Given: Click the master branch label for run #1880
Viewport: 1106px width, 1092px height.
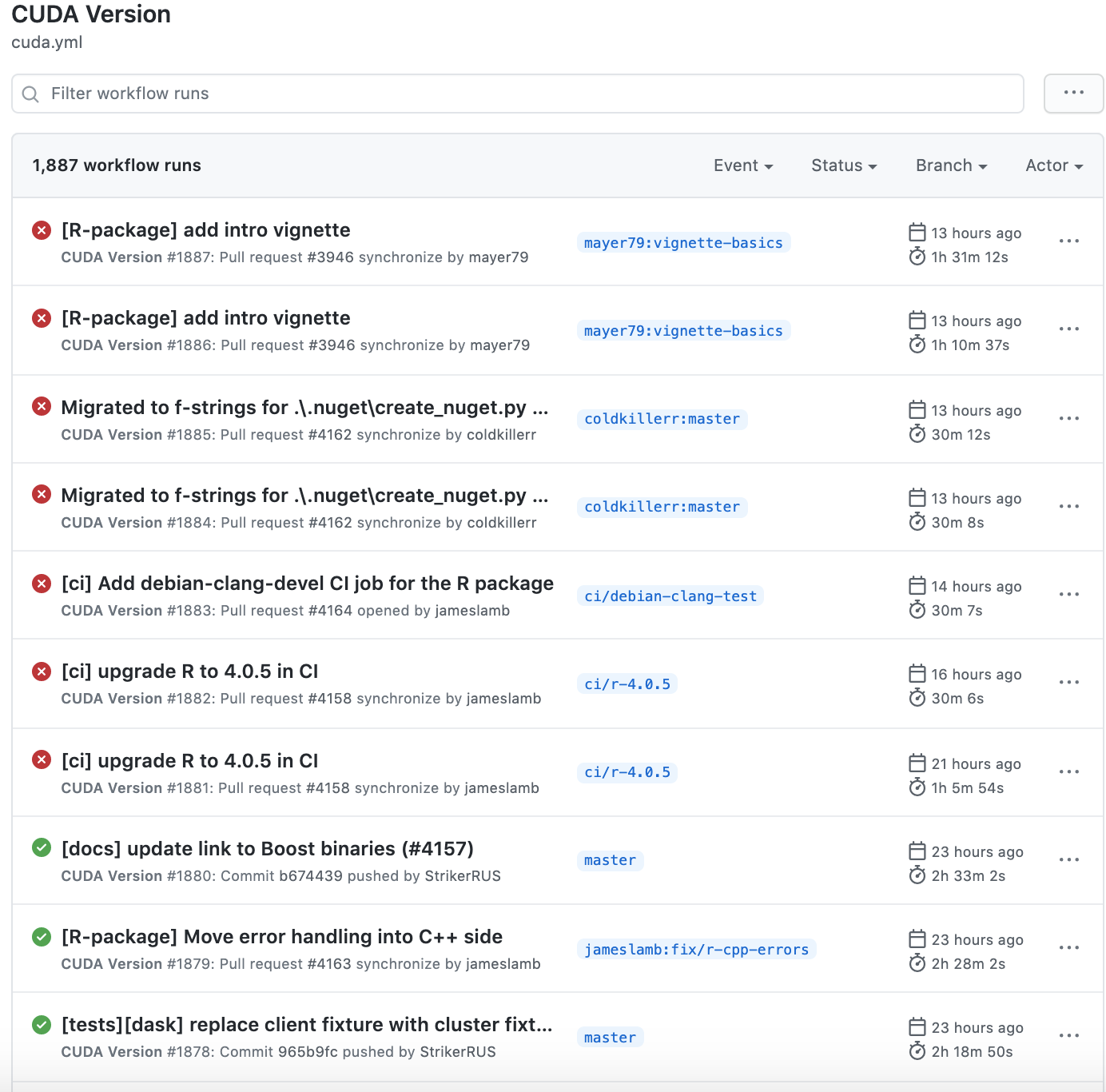Looking at the screenshot, I should (610, 860).
